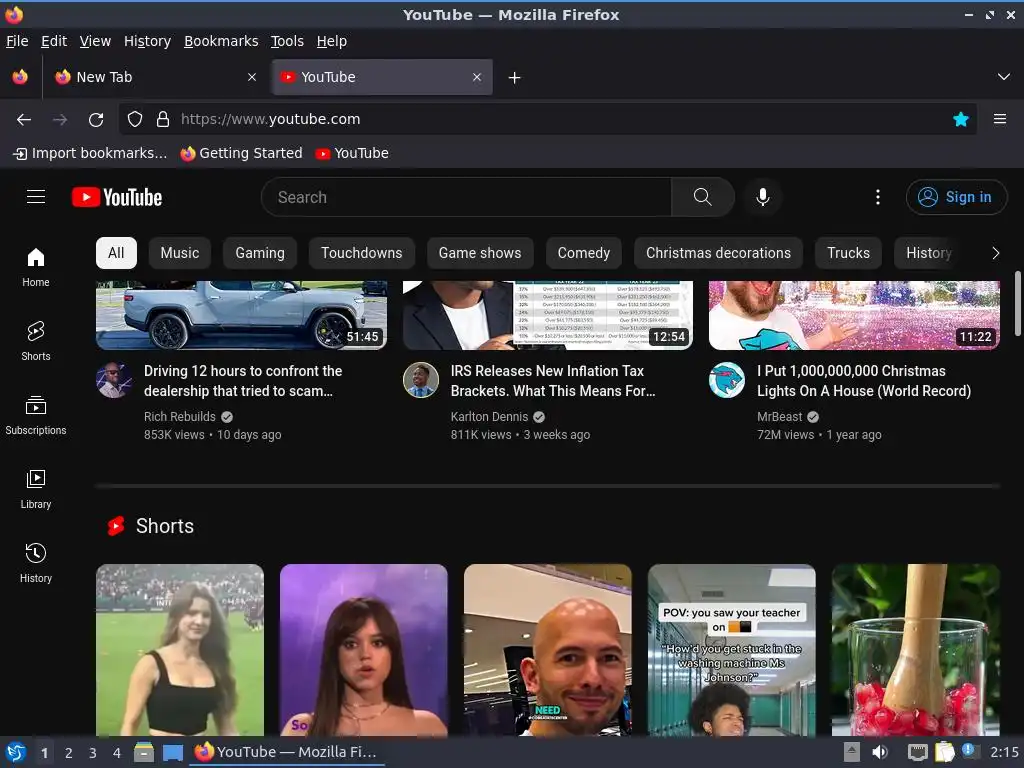Open the YouTube bookmark in toolbar
This screenshot has height=768, width=1024.
(x=352, y=153)
